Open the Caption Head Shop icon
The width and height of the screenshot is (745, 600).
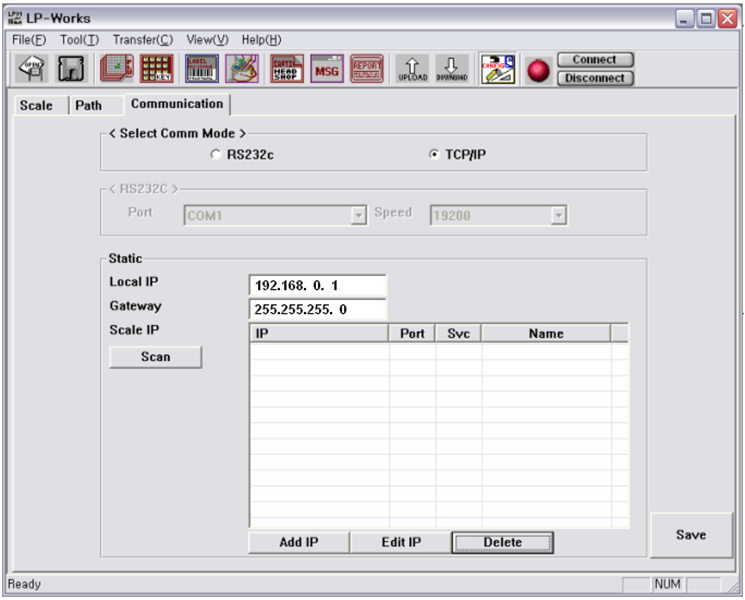(x=287, y=69)
